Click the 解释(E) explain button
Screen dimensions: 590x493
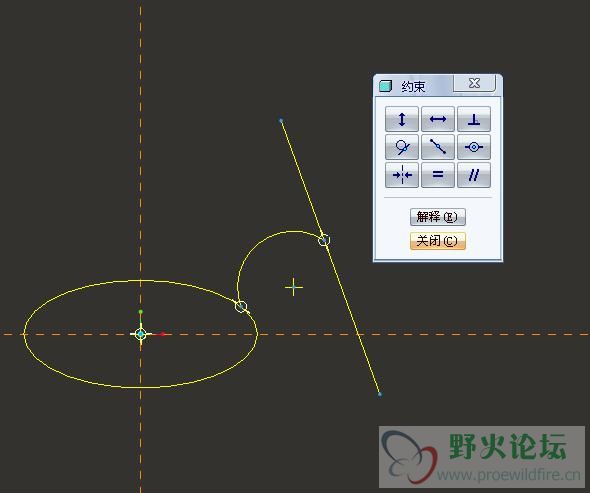click(438, 217)
